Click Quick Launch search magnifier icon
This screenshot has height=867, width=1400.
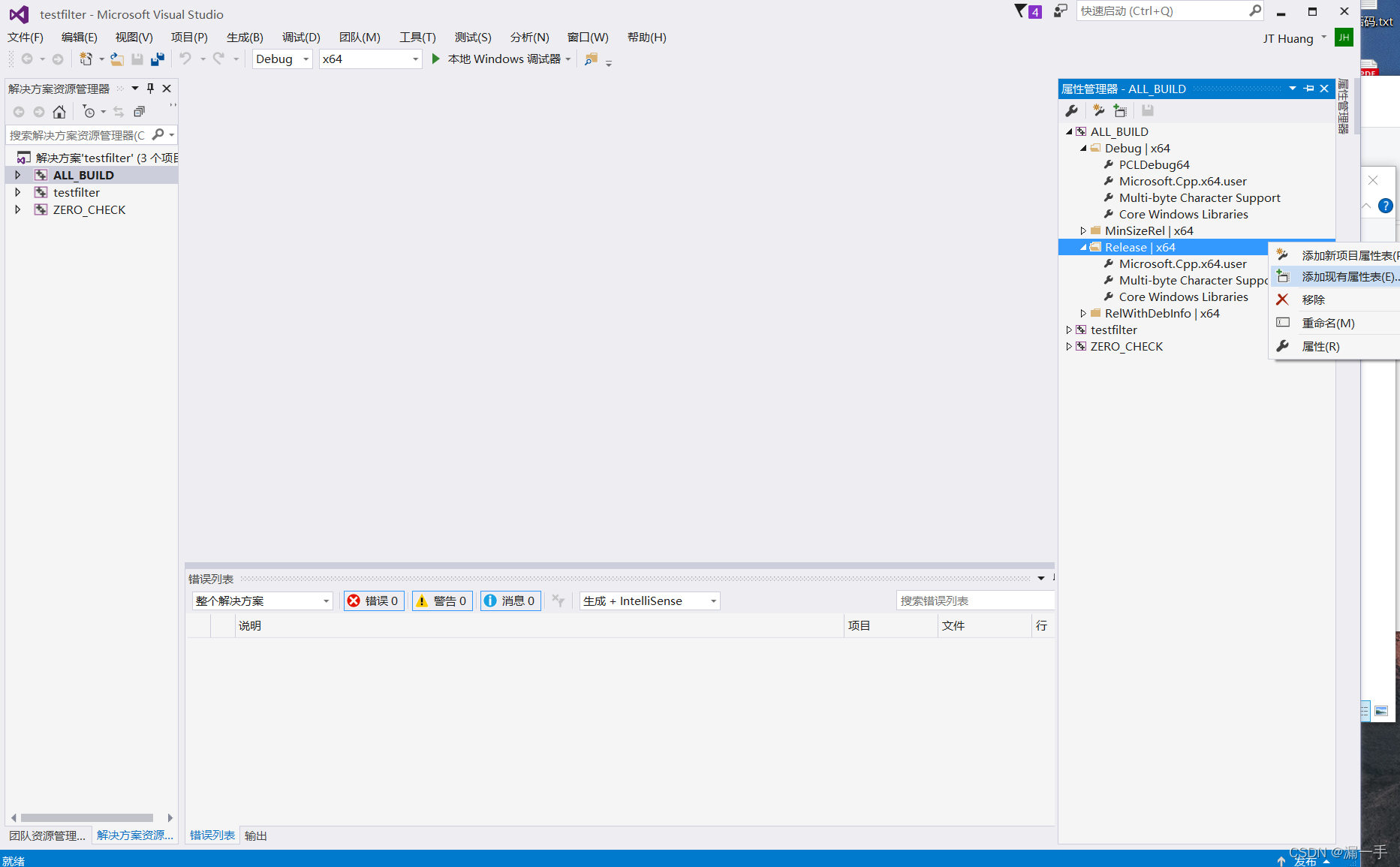pyautogui.click(x=1255, y=11)
